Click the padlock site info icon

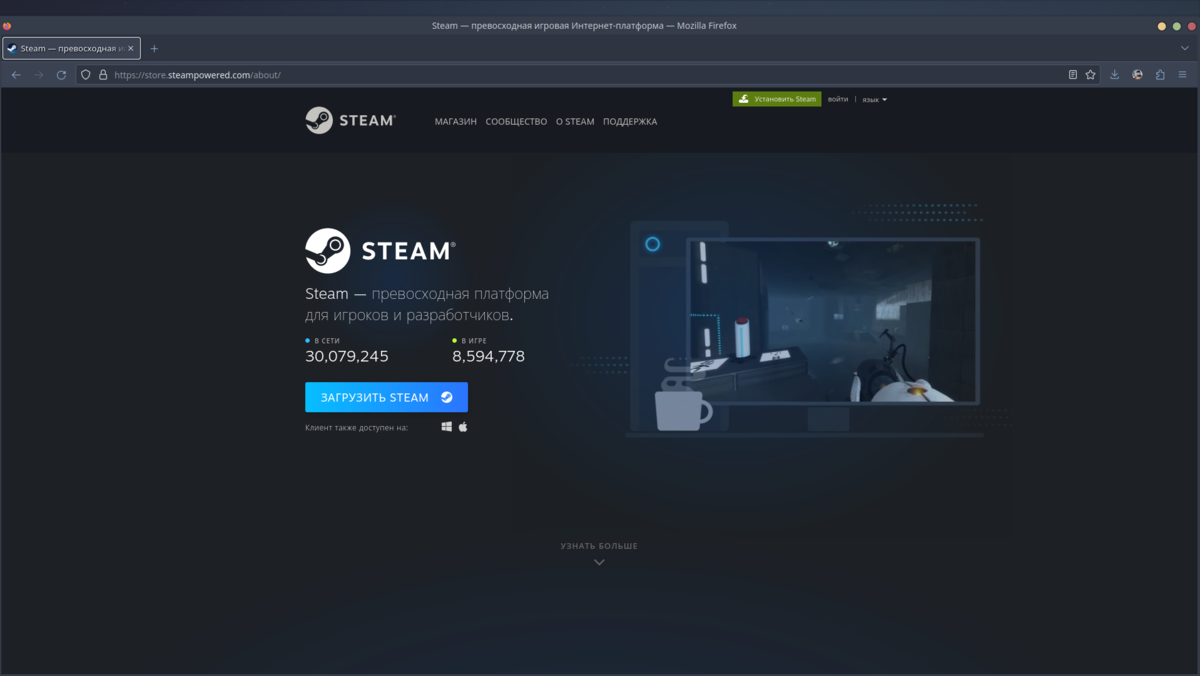pyautogui.click(x=102, y=75)
